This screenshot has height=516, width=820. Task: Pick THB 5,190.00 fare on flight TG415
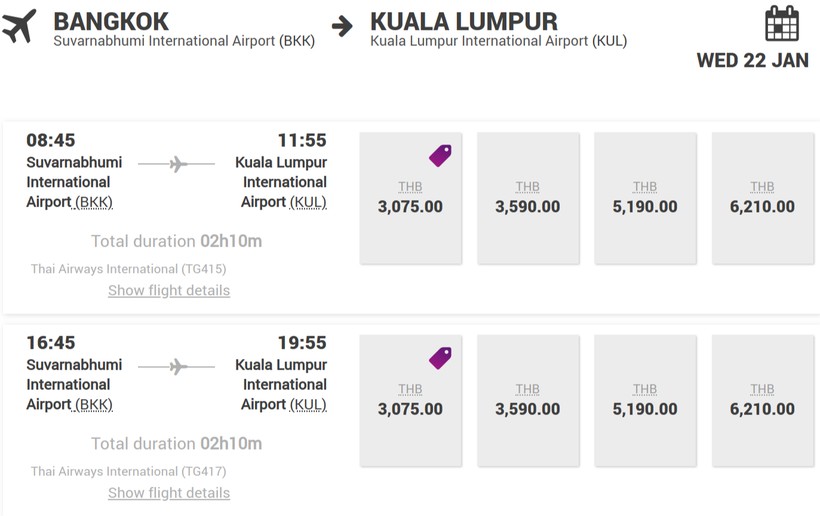645,199
